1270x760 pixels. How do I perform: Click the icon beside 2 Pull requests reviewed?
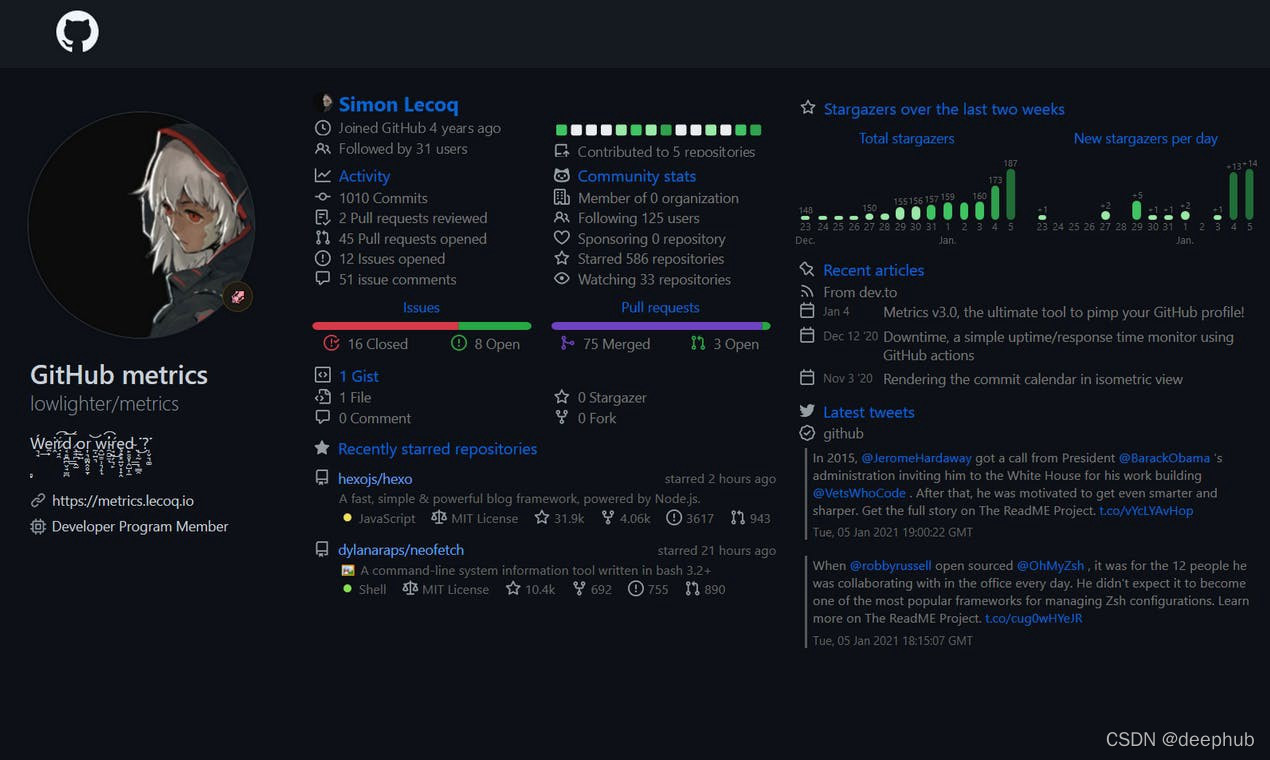(322, 218)
